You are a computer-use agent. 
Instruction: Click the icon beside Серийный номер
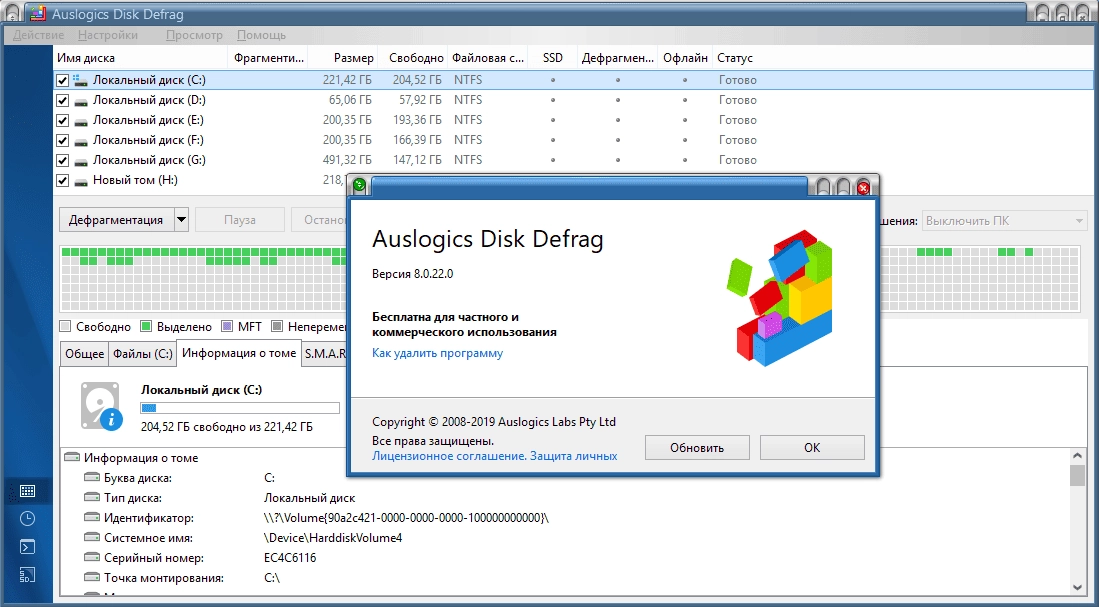tap(92, 557)
